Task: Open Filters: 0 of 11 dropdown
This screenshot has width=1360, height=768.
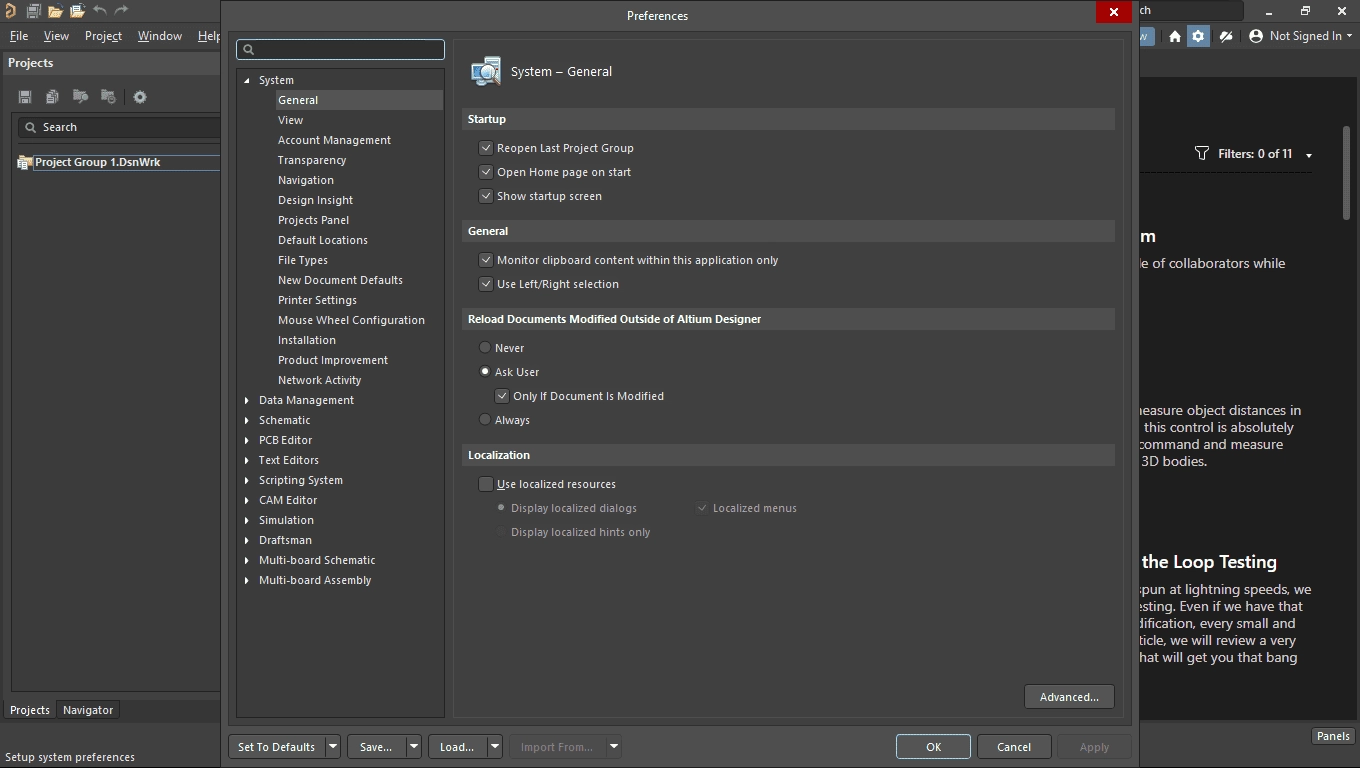Action: [1309, 155]
